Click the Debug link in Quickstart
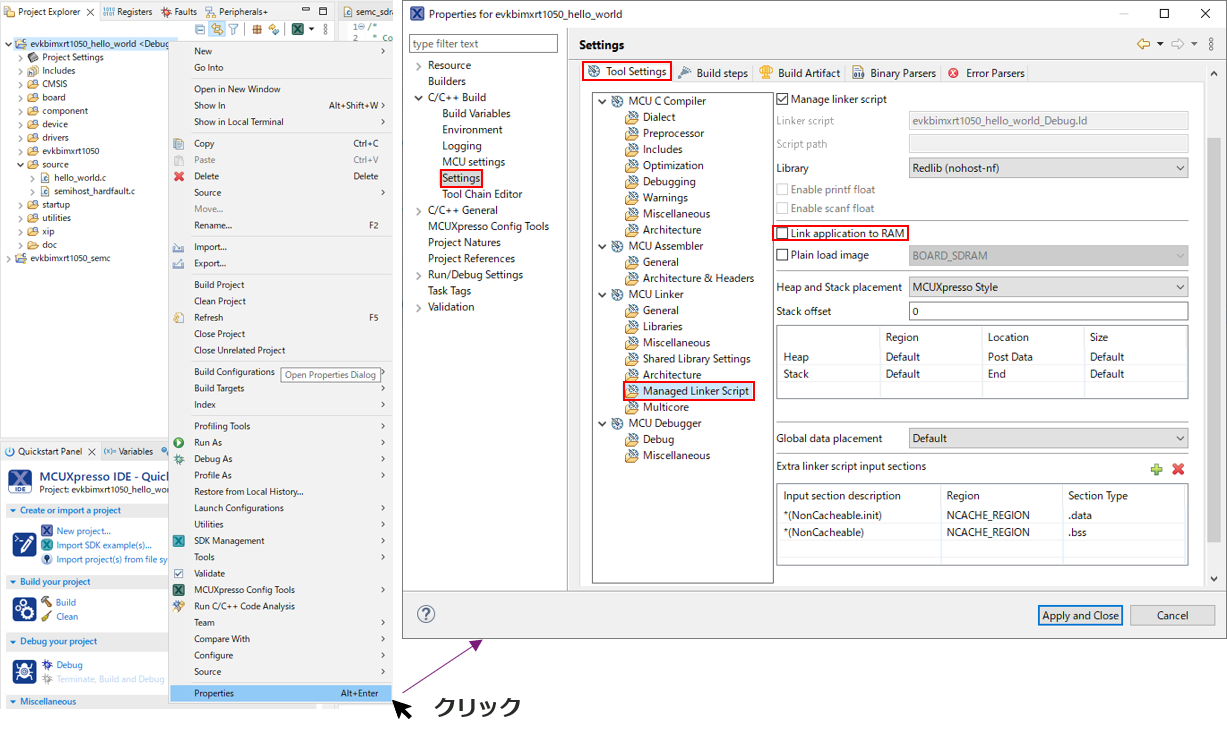 pyautogui.click(x=69, y=665)
